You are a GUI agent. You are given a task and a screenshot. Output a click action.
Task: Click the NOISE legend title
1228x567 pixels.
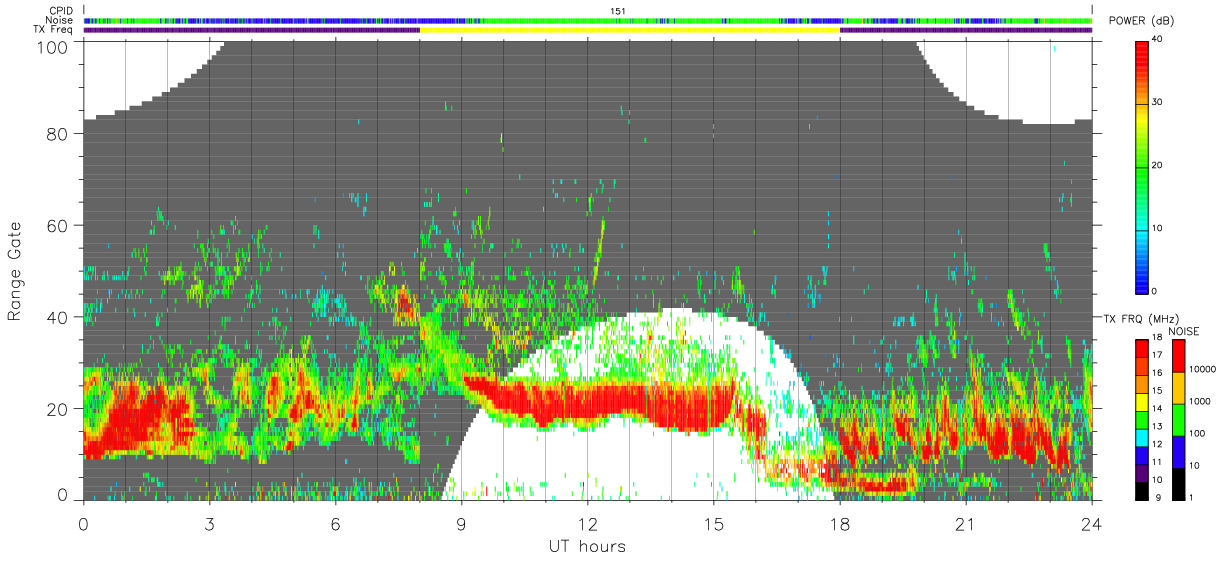1184,331
